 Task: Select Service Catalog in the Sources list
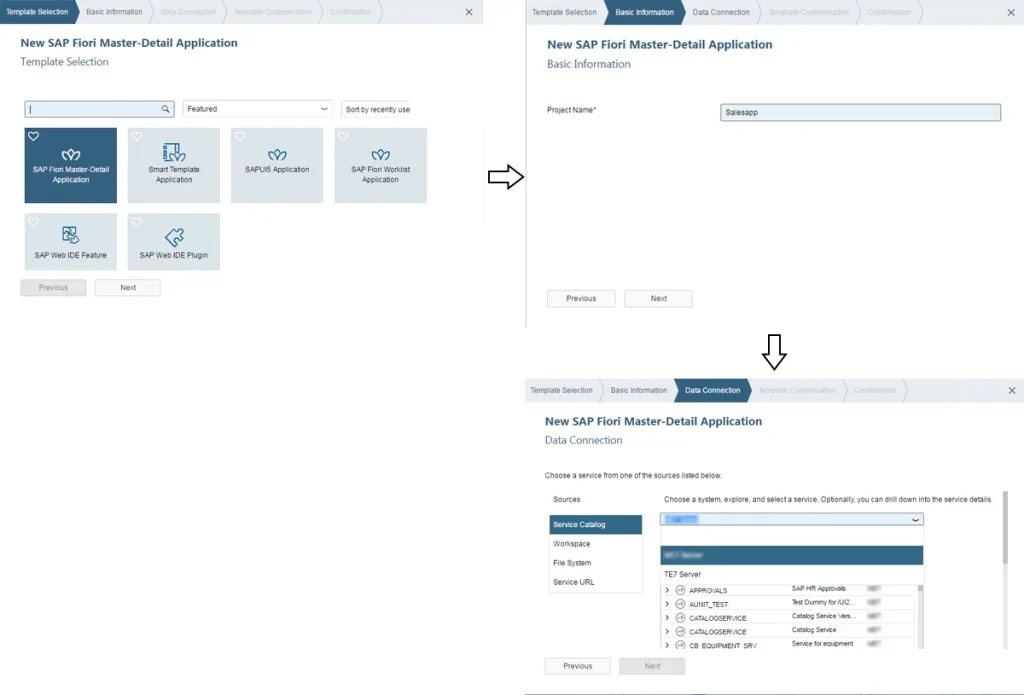(596, 525)
